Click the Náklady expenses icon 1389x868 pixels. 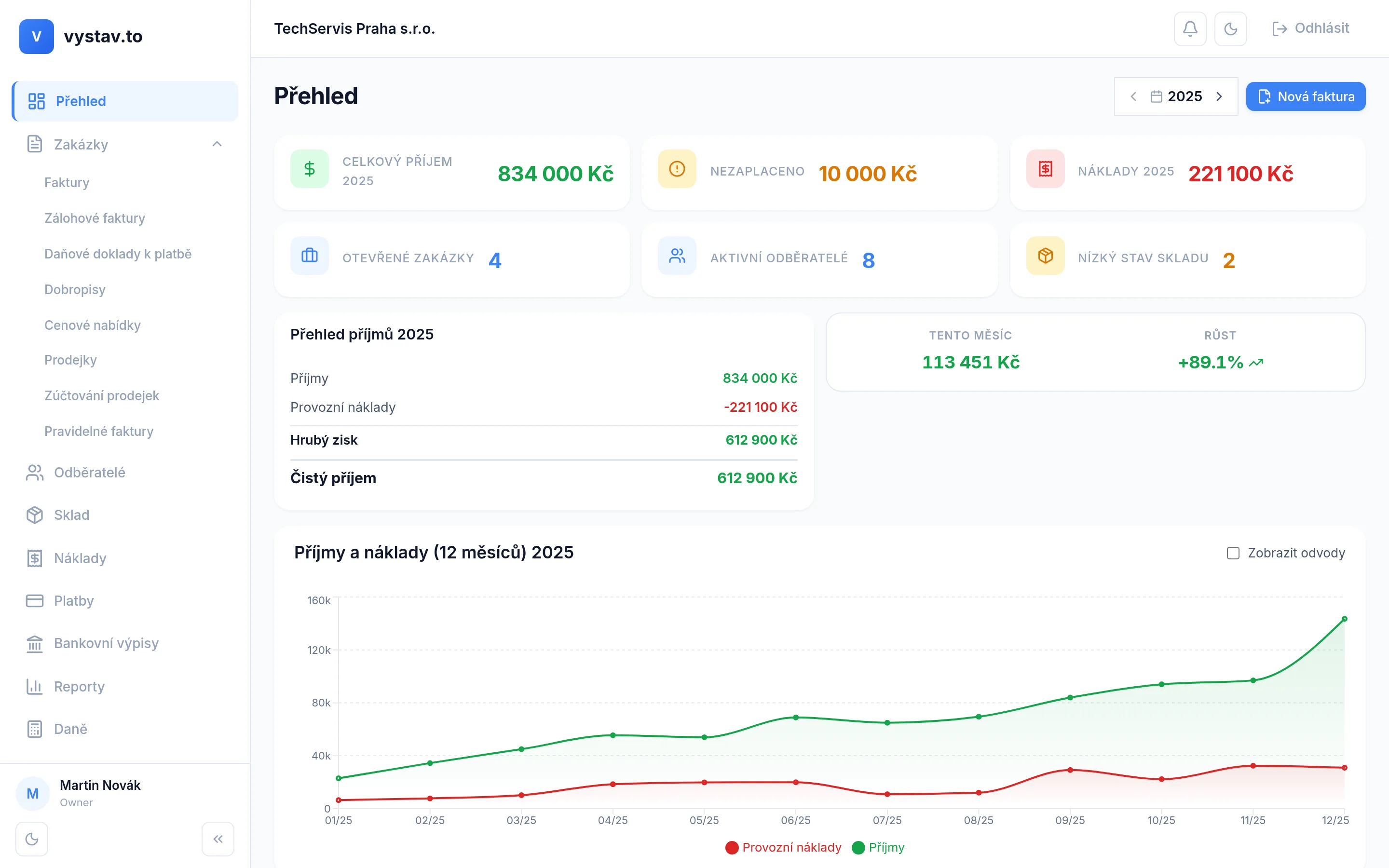coord(34,557)
